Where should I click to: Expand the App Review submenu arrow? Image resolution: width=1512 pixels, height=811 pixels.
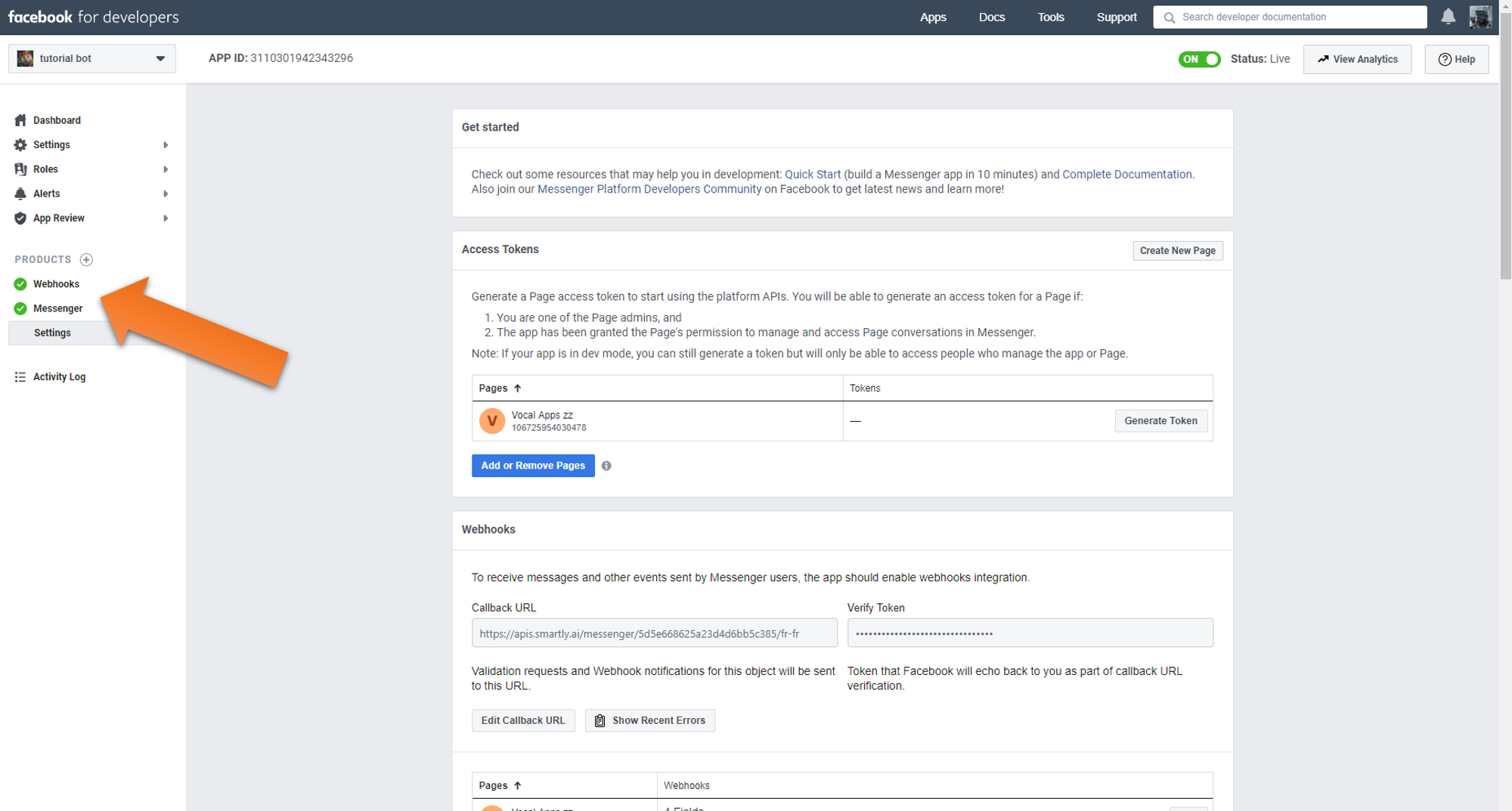(x=166, y=218)
